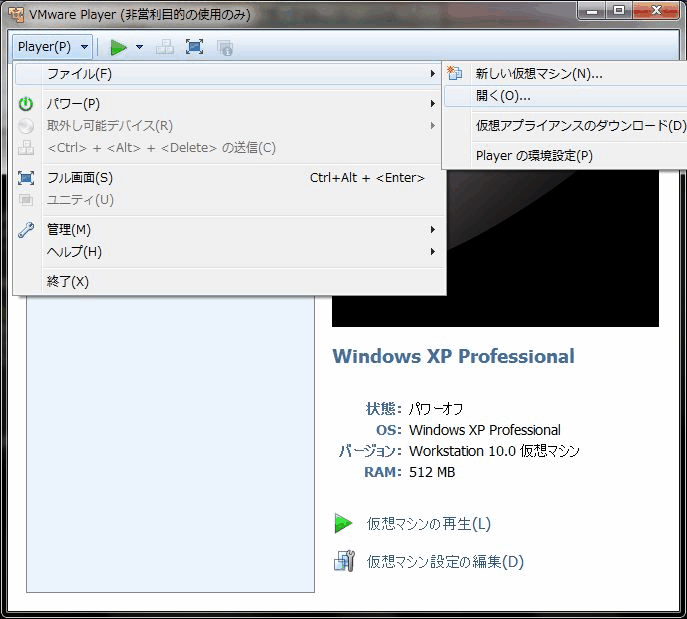Image resolution: width=687 pixels, height=619 pixels.
Task: Select the ファイル(F) menu entry
Action: click(228, 74)
